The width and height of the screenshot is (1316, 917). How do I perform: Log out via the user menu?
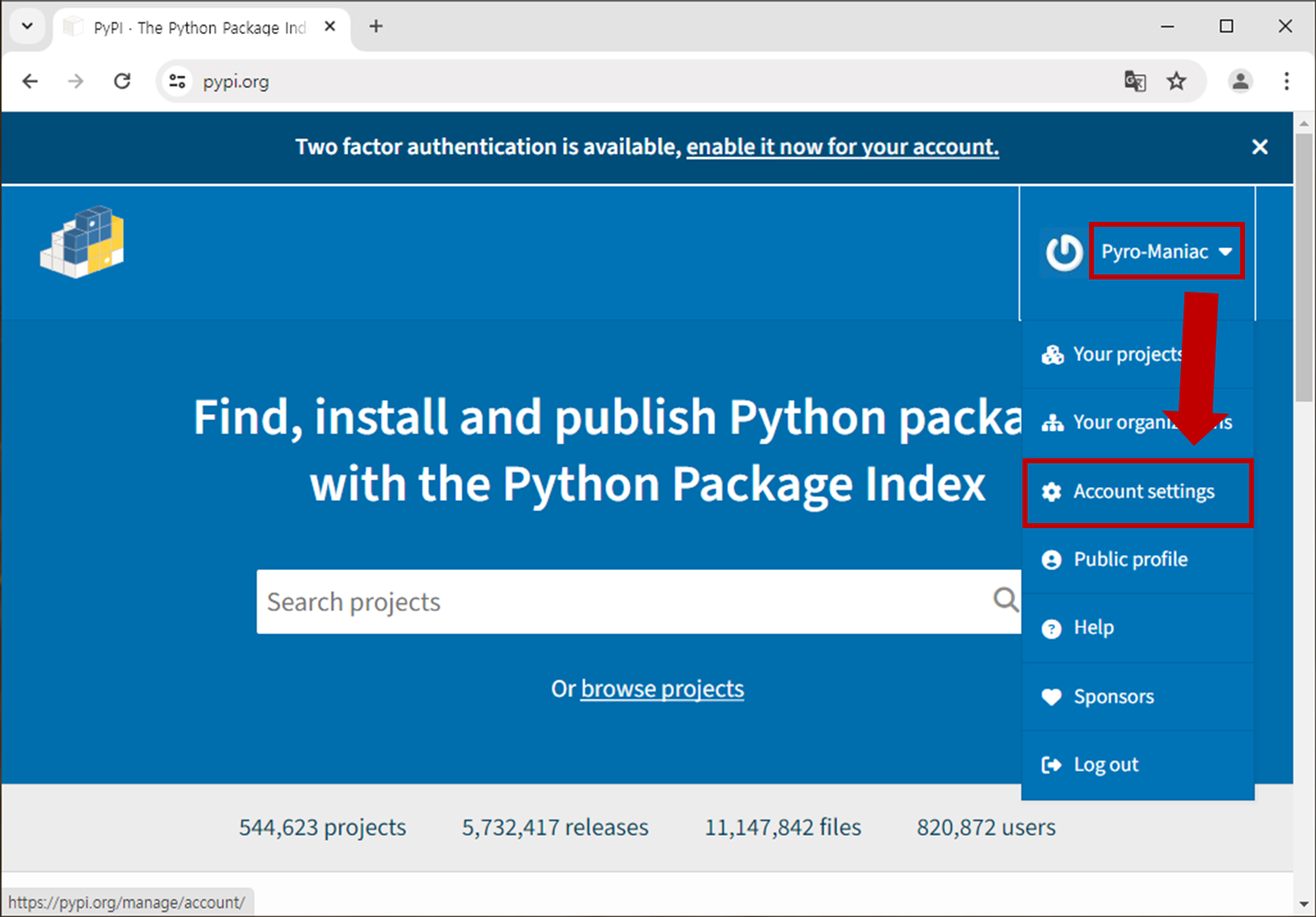point(1138,765)
